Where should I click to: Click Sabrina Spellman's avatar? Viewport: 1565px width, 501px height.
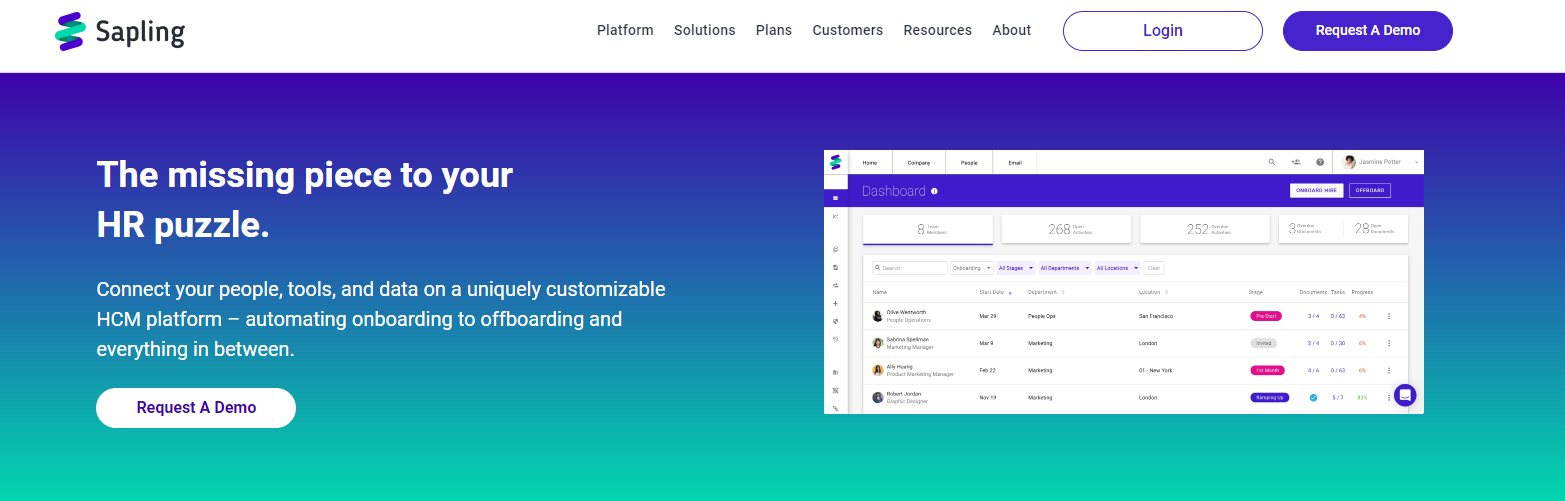(x=878, y=342)
